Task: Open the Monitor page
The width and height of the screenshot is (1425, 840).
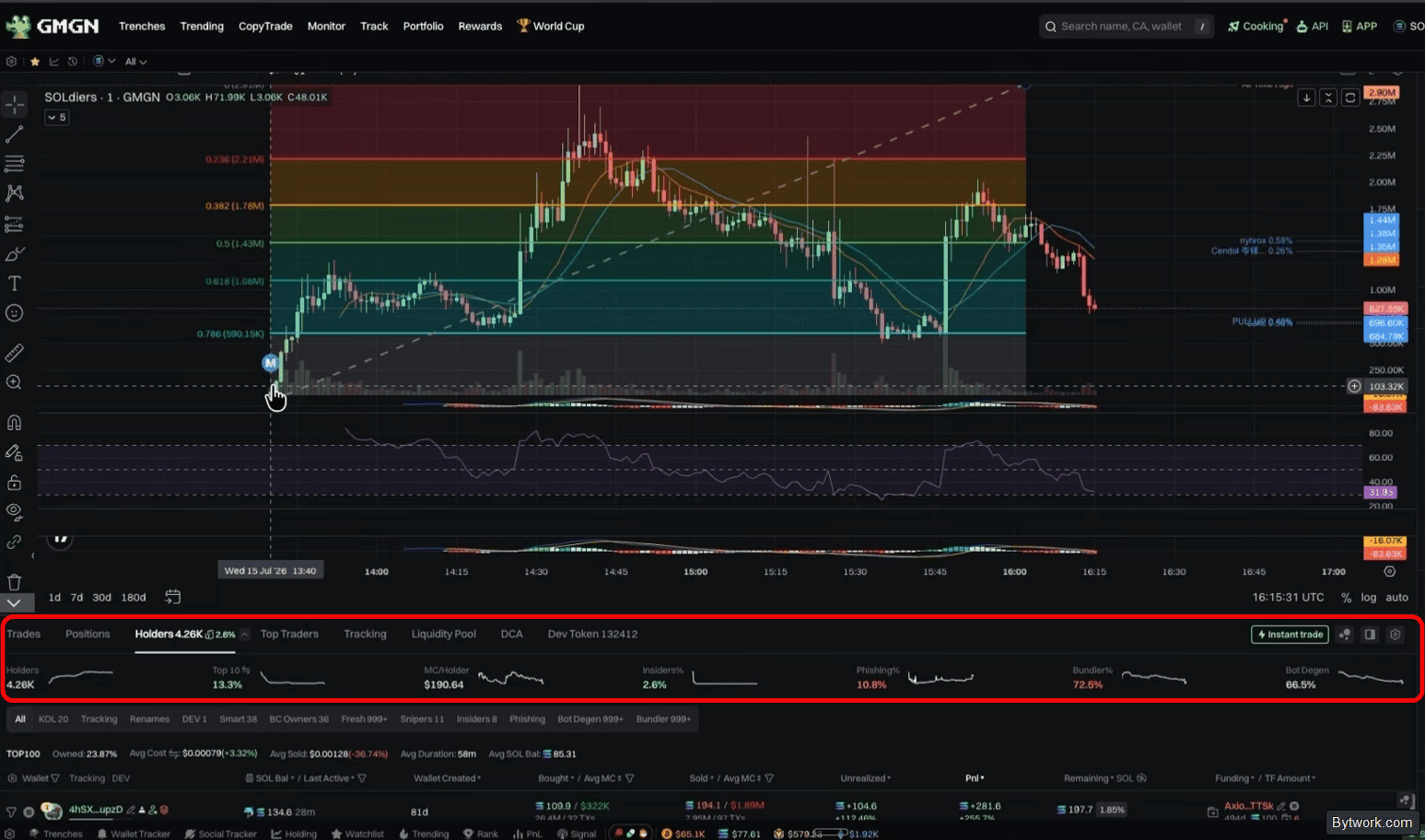Action: coord(326,26)
